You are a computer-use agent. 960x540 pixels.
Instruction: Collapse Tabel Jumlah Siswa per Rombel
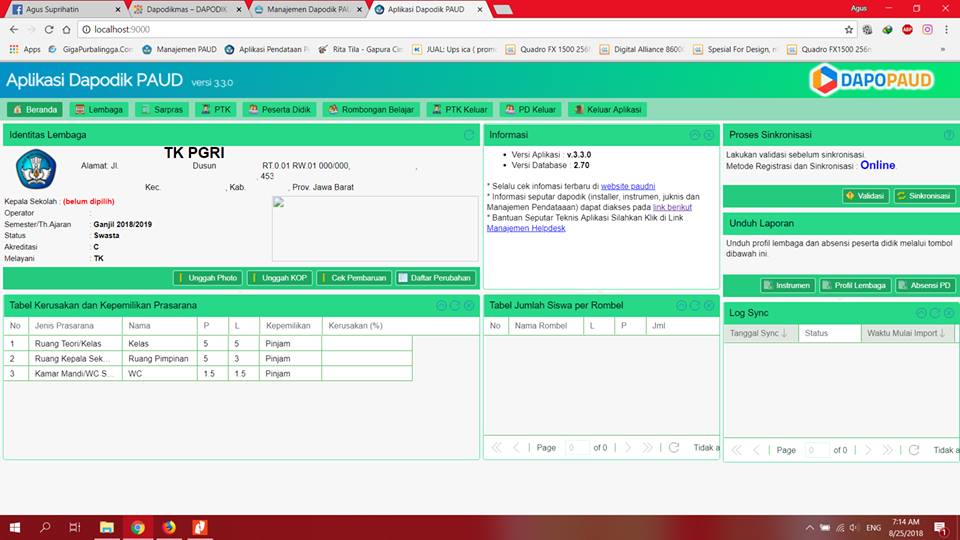(x=681, y=306)
